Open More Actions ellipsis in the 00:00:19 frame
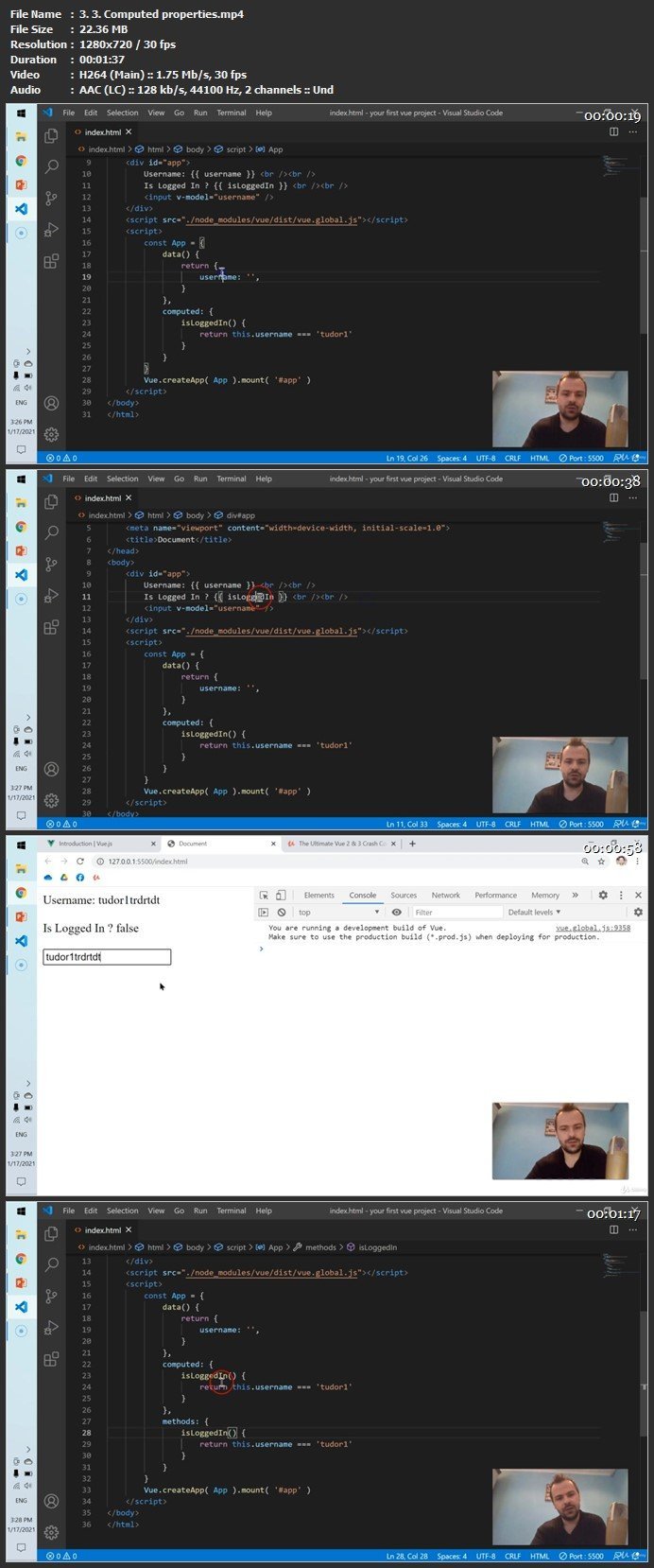 pos(635,132)
